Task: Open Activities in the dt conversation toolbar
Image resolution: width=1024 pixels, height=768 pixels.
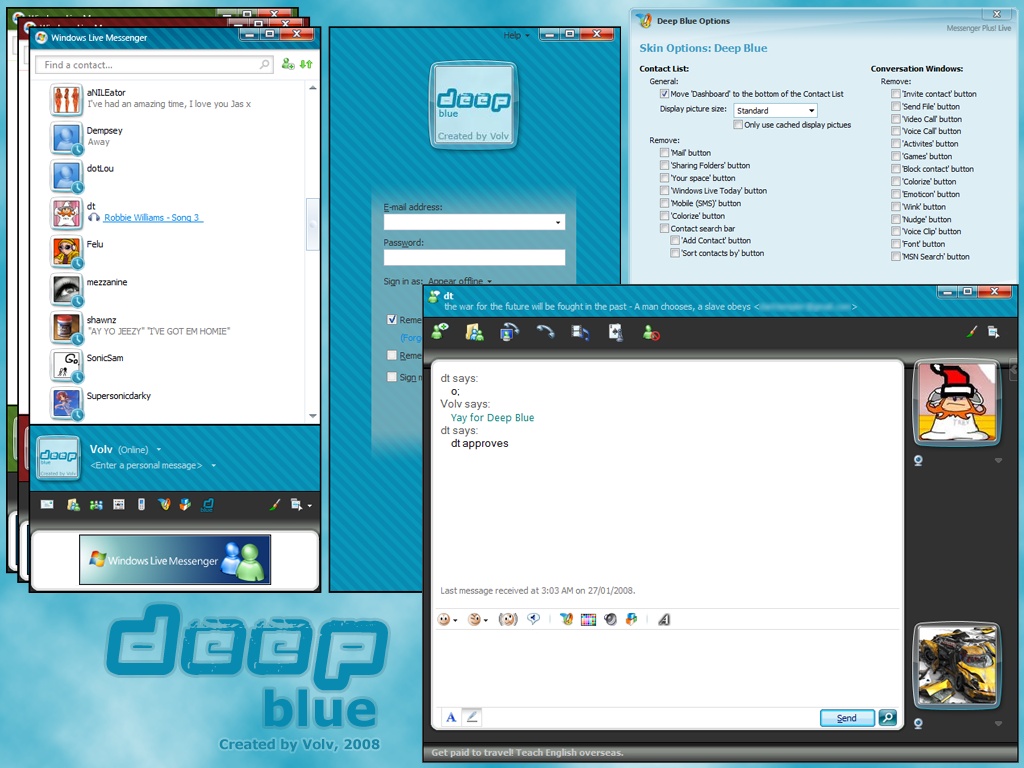Action: coord(580,332)
